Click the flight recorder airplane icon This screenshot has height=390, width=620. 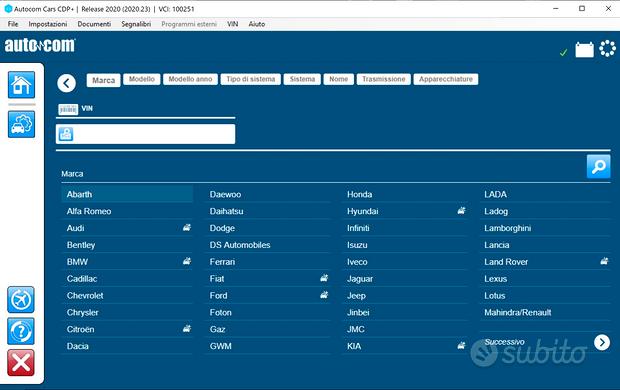(x=21, y=300)
